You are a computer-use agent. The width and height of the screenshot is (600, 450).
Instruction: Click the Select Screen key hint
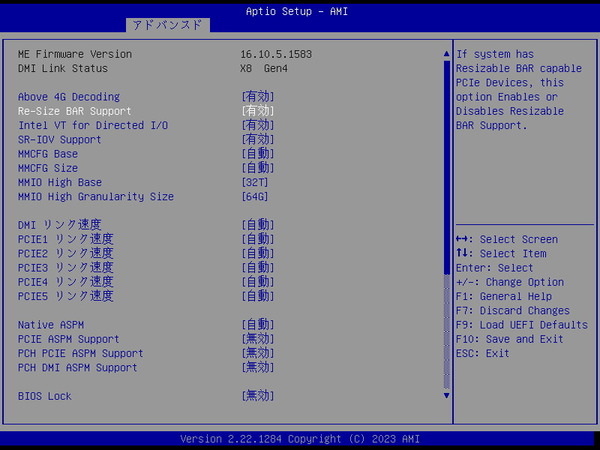pos(507,239)
